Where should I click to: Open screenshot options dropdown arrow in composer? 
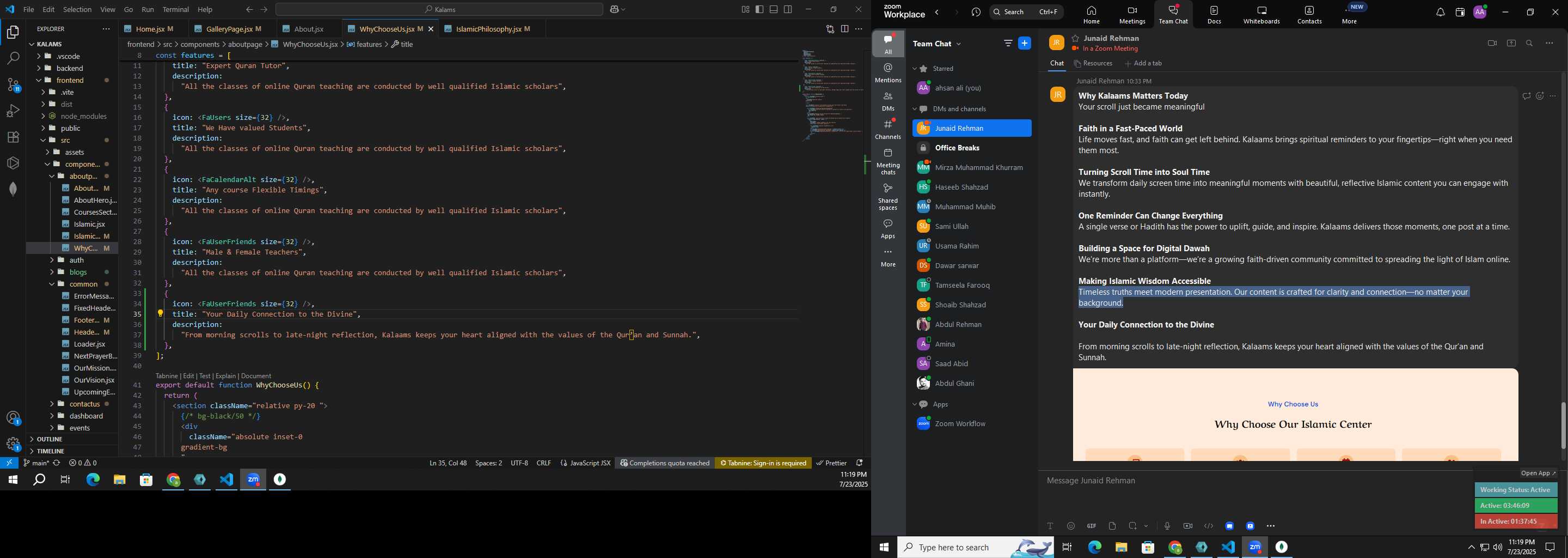pos(1146,526)
